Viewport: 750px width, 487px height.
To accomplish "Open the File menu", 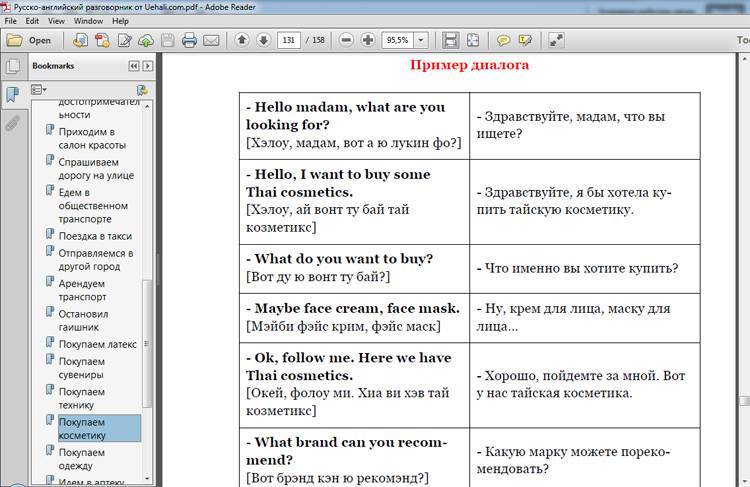I will (11, 21).
